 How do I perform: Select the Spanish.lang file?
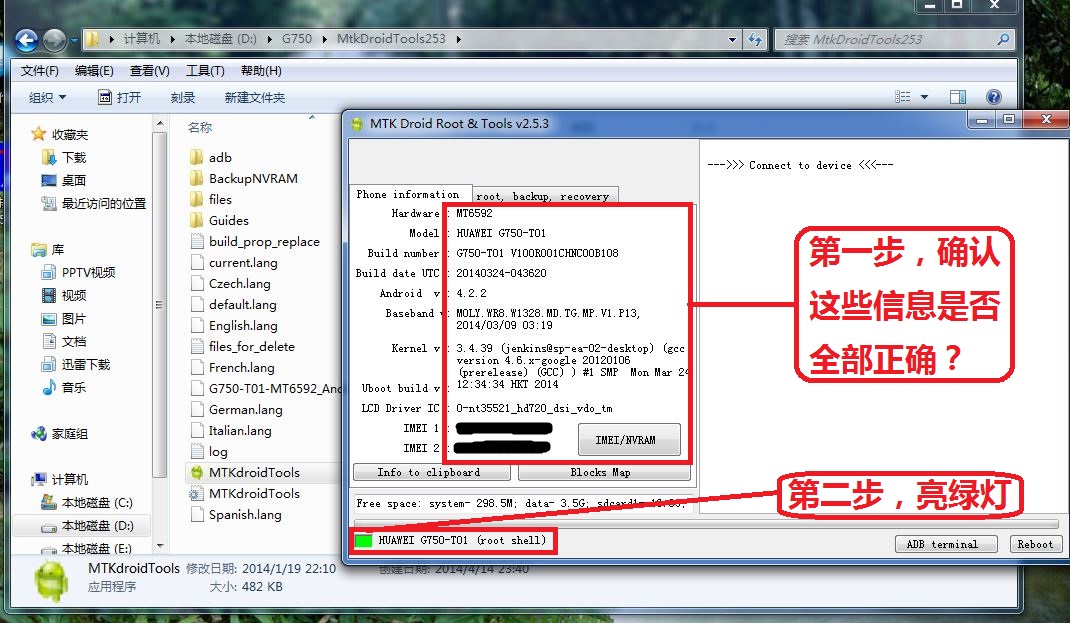click(236, 515)
